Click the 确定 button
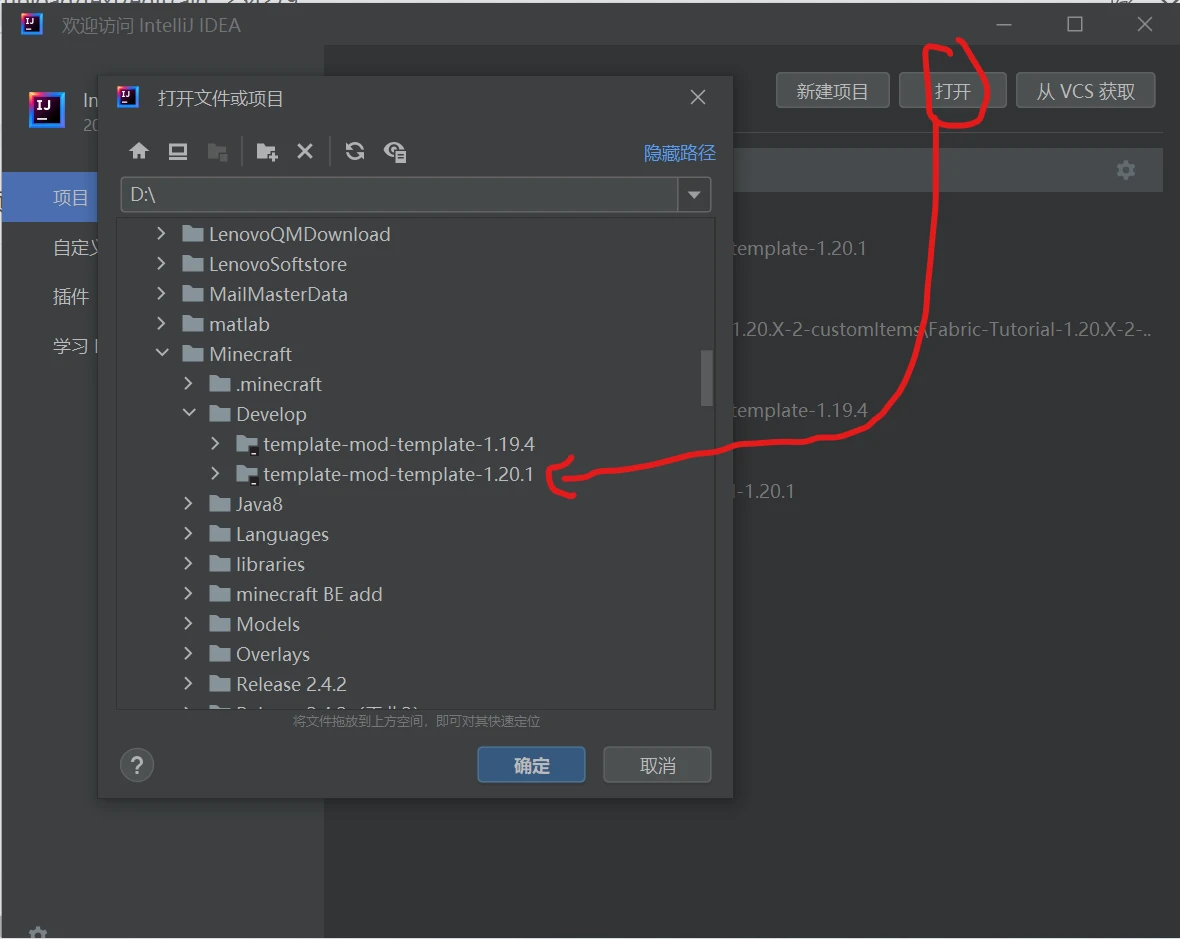The image size is (1180, 939). pyautogui.click(x=531, y=765)
